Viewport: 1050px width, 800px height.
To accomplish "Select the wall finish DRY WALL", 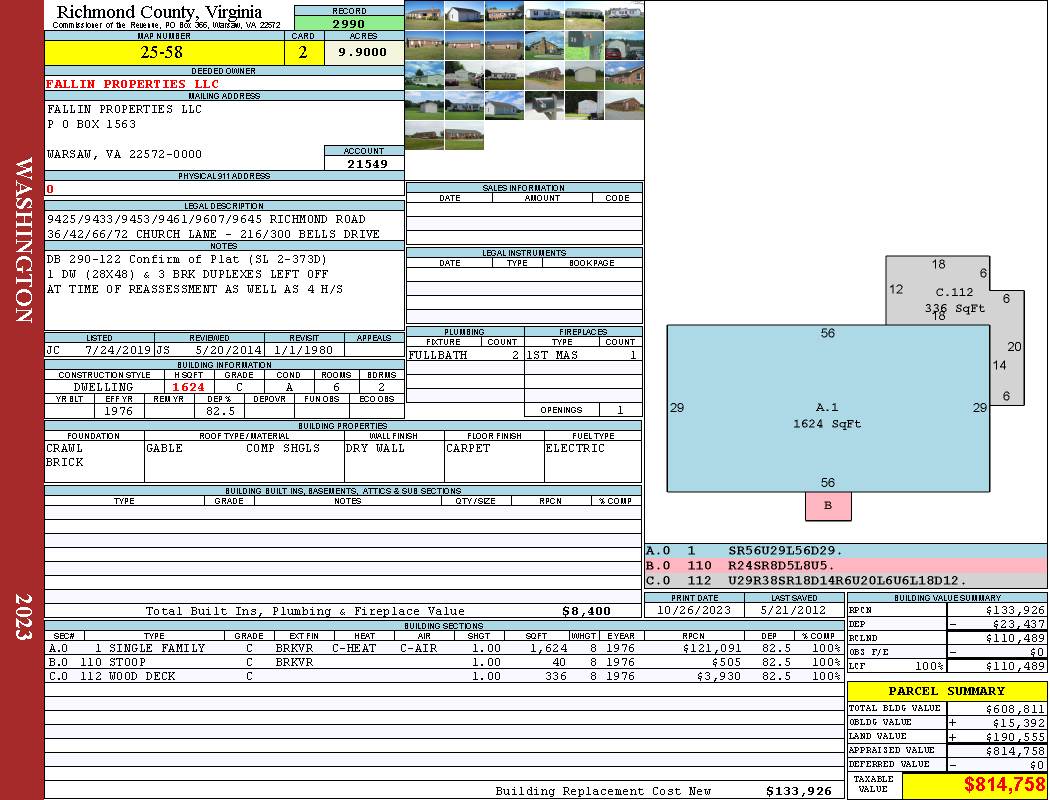I will click(375, 448).
